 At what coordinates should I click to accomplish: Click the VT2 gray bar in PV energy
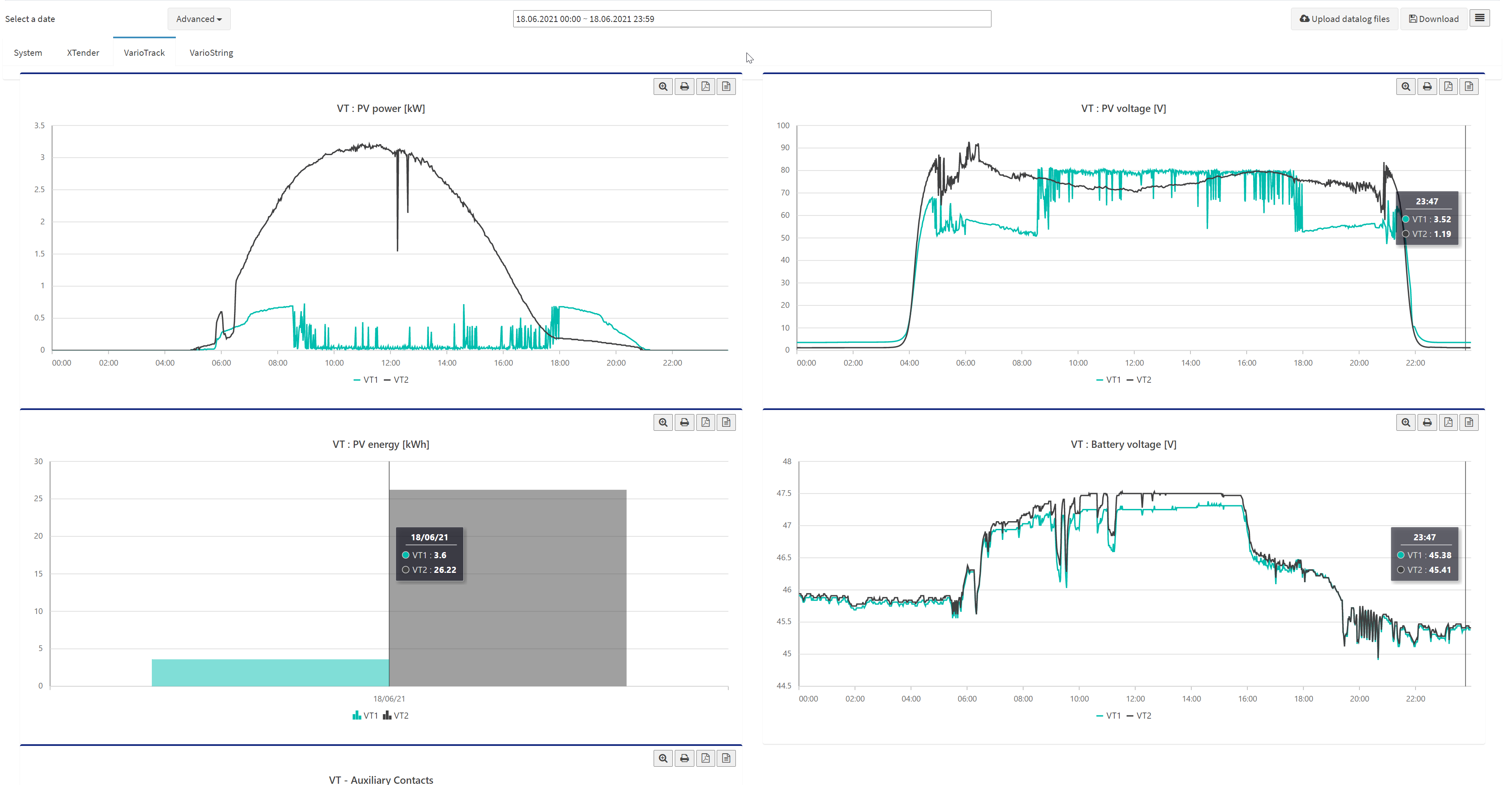tap(508, 588)
